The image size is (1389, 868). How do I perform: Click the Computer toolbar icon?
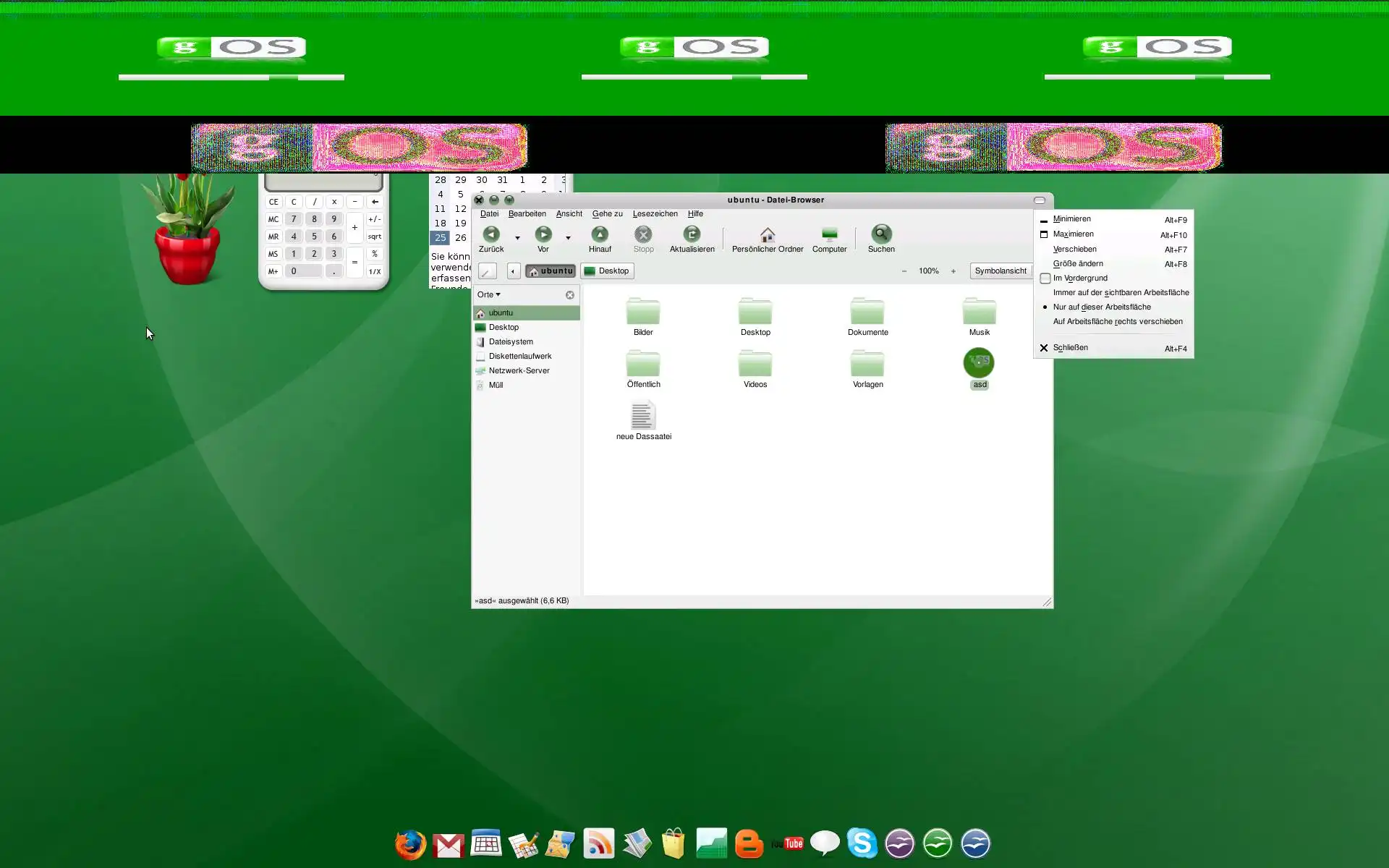829,234
